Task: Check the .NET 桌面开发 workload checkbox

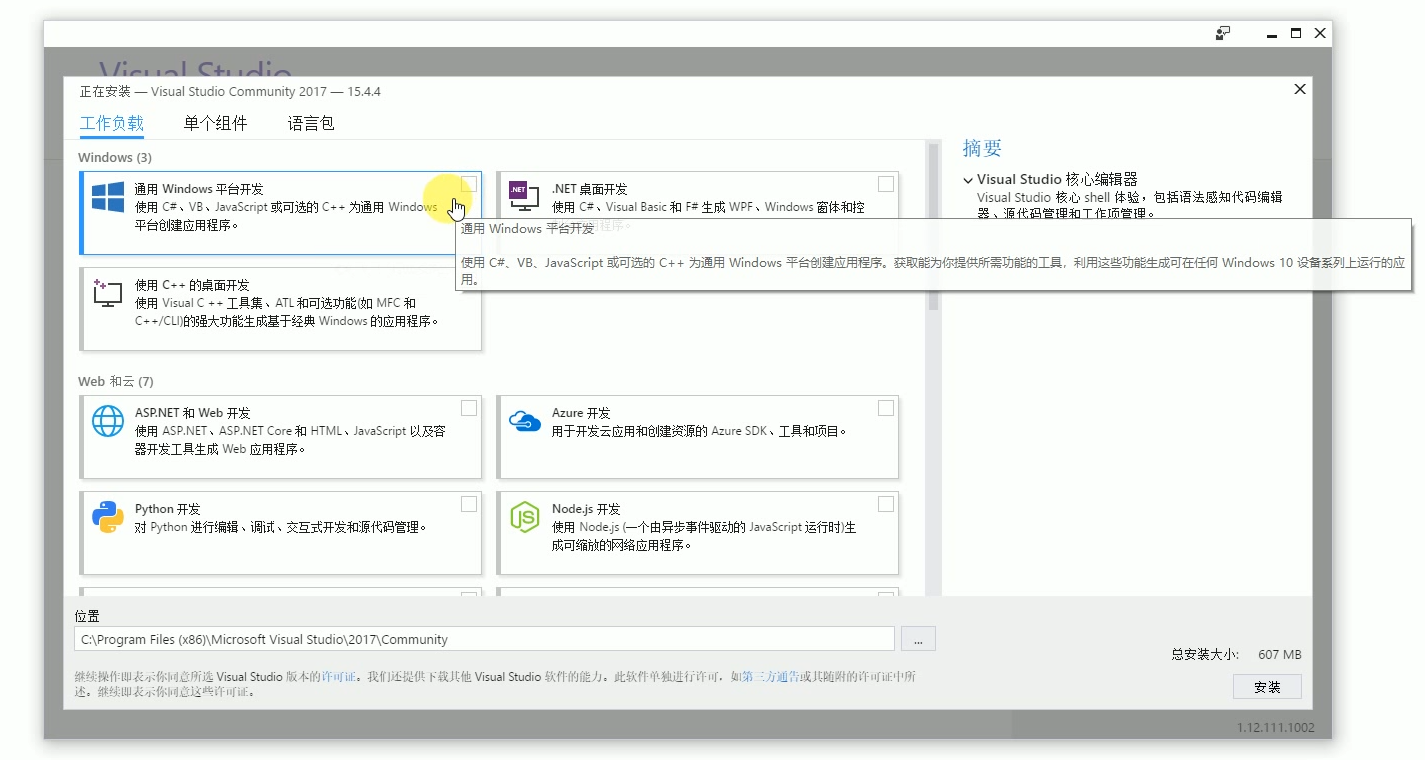Action: [885, 184]
